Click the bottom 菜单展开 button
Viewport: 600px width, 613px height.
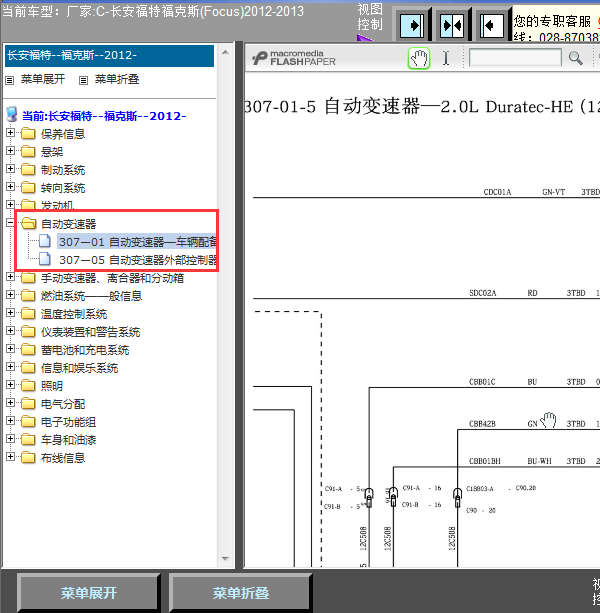[x=88, y=593]
